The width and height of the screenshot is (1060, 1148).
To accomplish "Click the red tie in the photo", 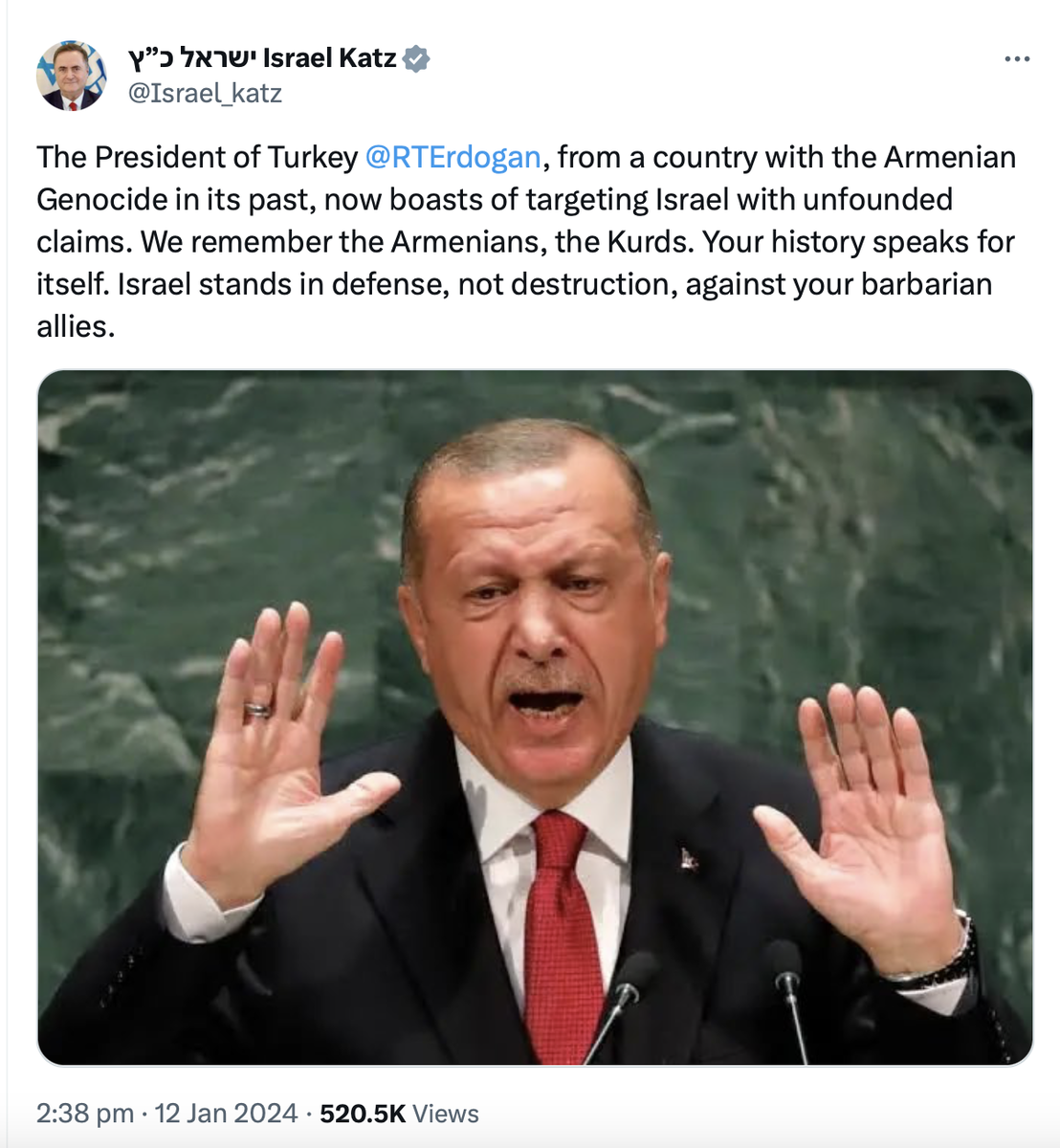I will (563, 933).
